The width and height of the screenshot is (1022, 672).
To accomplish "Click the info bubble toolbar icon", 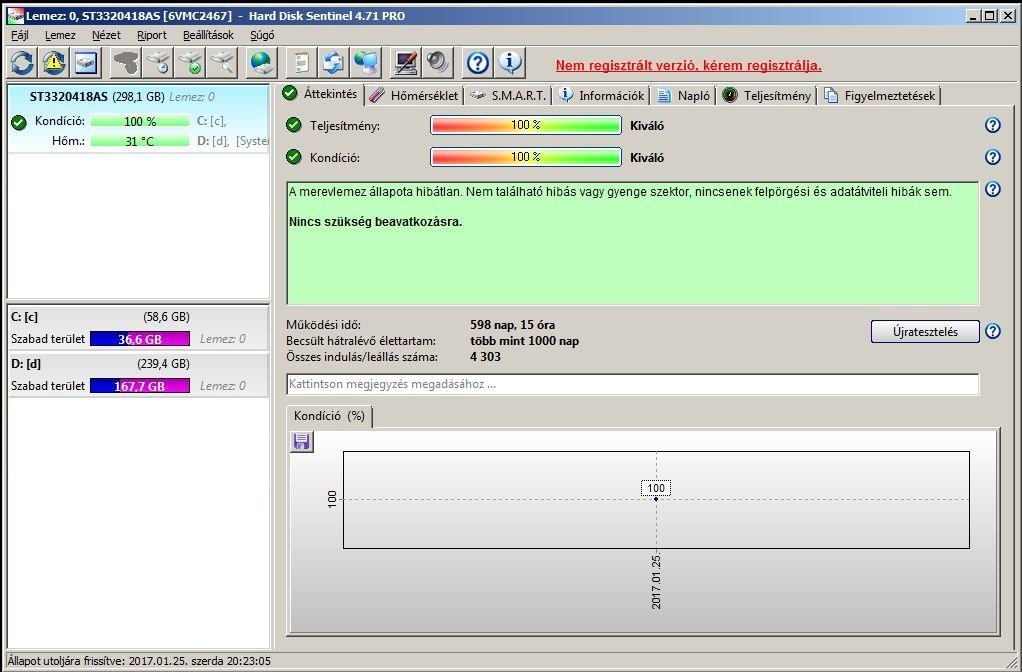I will click(x=510, y=63).
